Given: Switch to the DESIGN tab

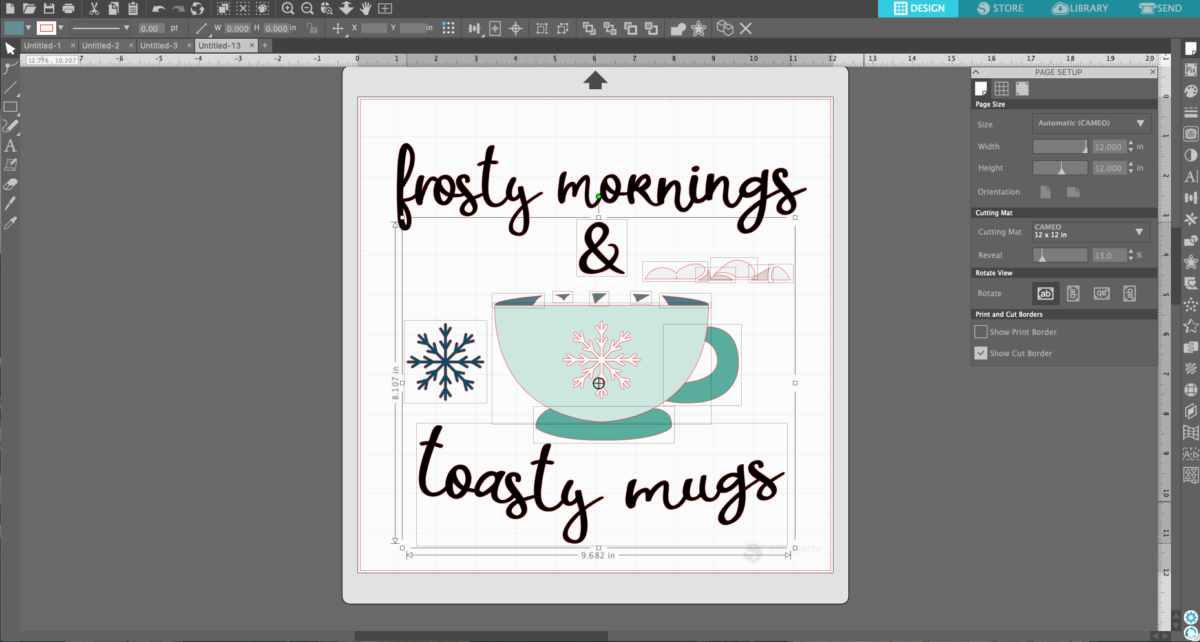Looking at the screenshot, I should (x=918, y=8).
